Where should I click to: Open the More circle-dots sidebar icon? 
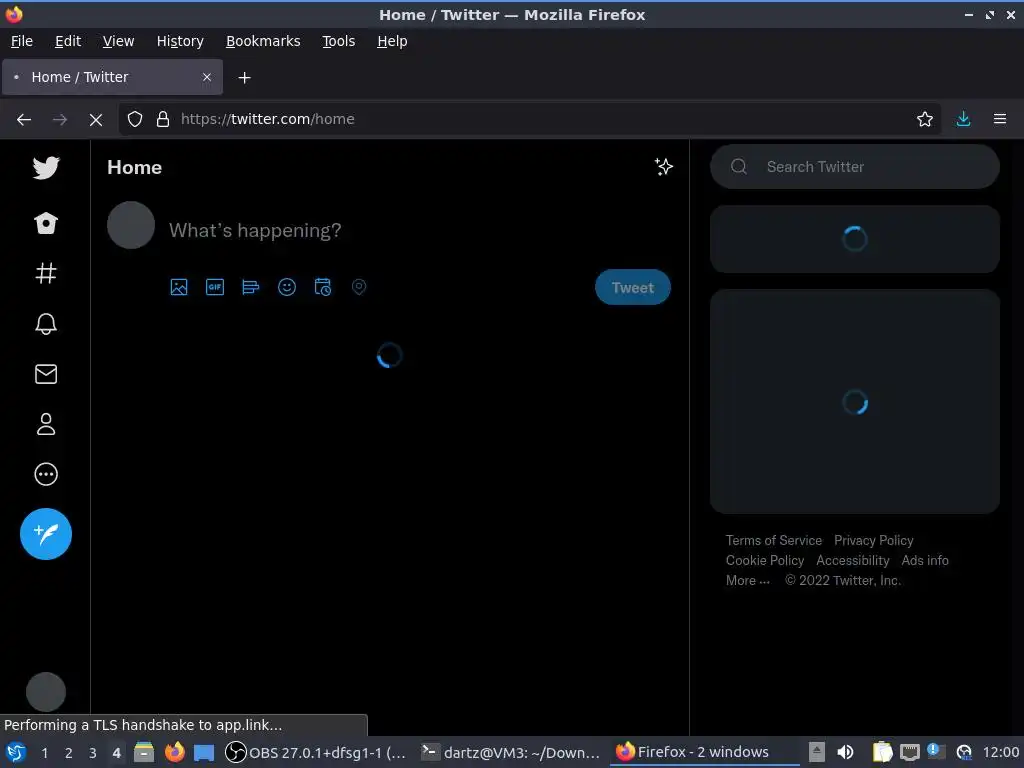(46, 474)
